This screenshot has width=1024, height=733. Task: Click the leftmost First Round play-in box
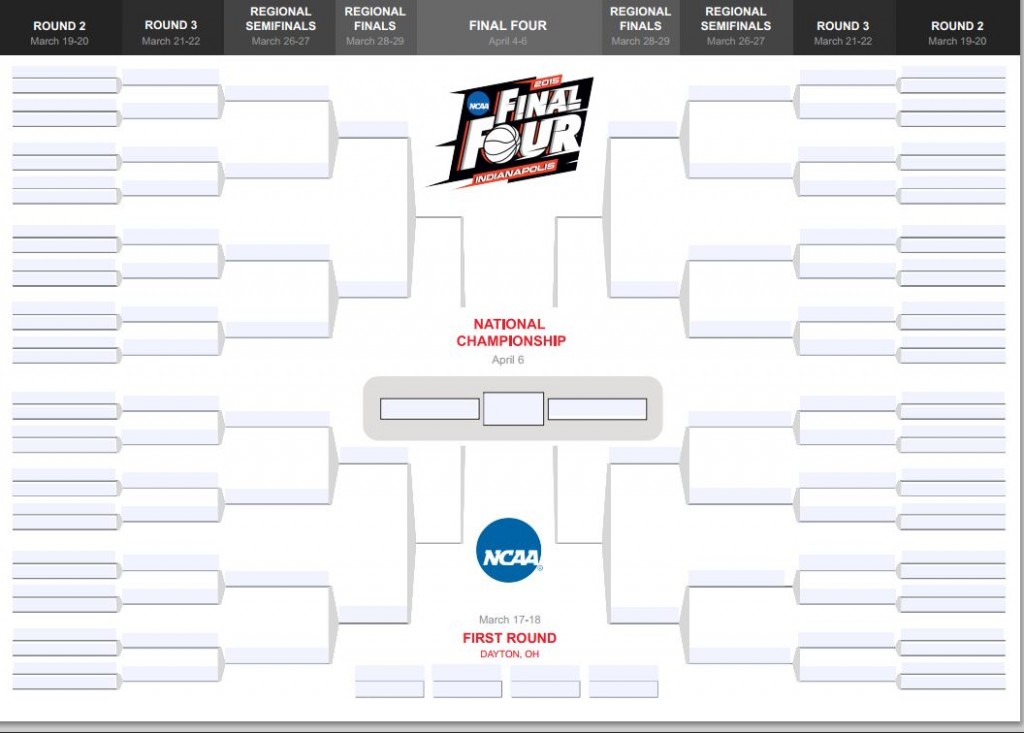tap(390, 681)
